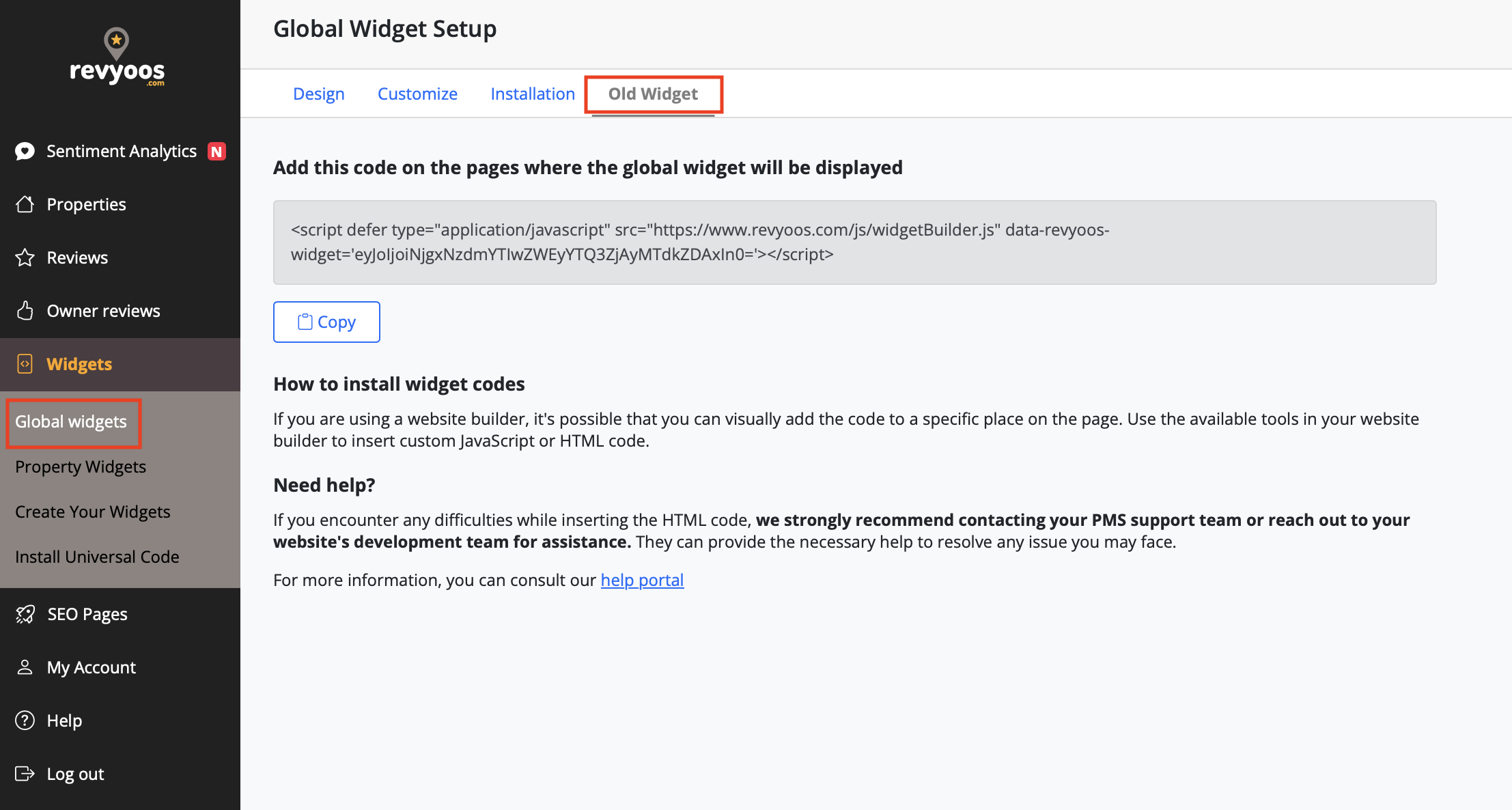Click the Reviews star icon
The image size is (1512, 810).
pos(25,257)
